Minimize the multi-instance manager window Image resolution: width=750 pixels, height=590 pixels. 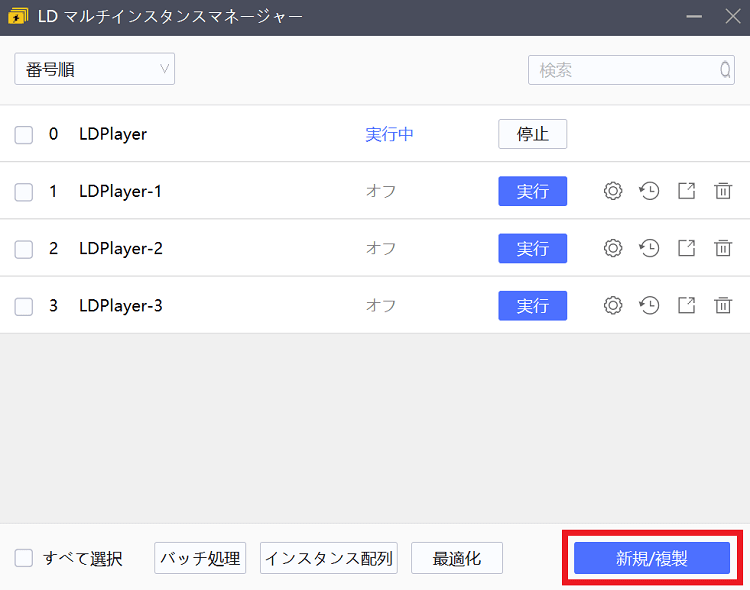tap(694, 17)
